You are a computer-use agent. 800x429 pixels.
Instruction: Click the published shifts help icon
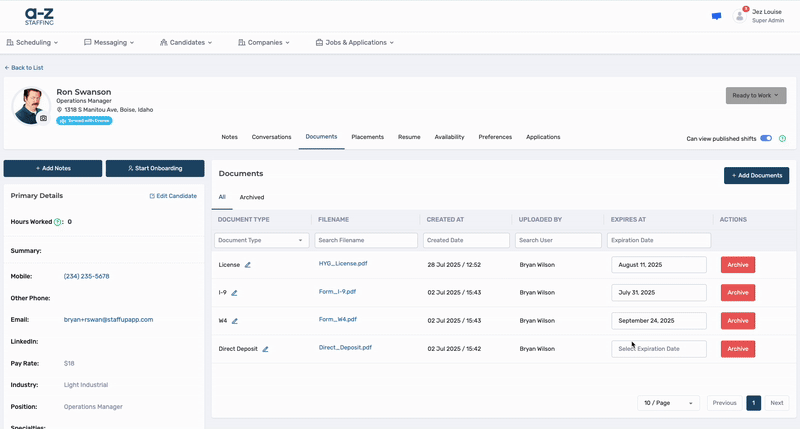[x=782, y=139]
